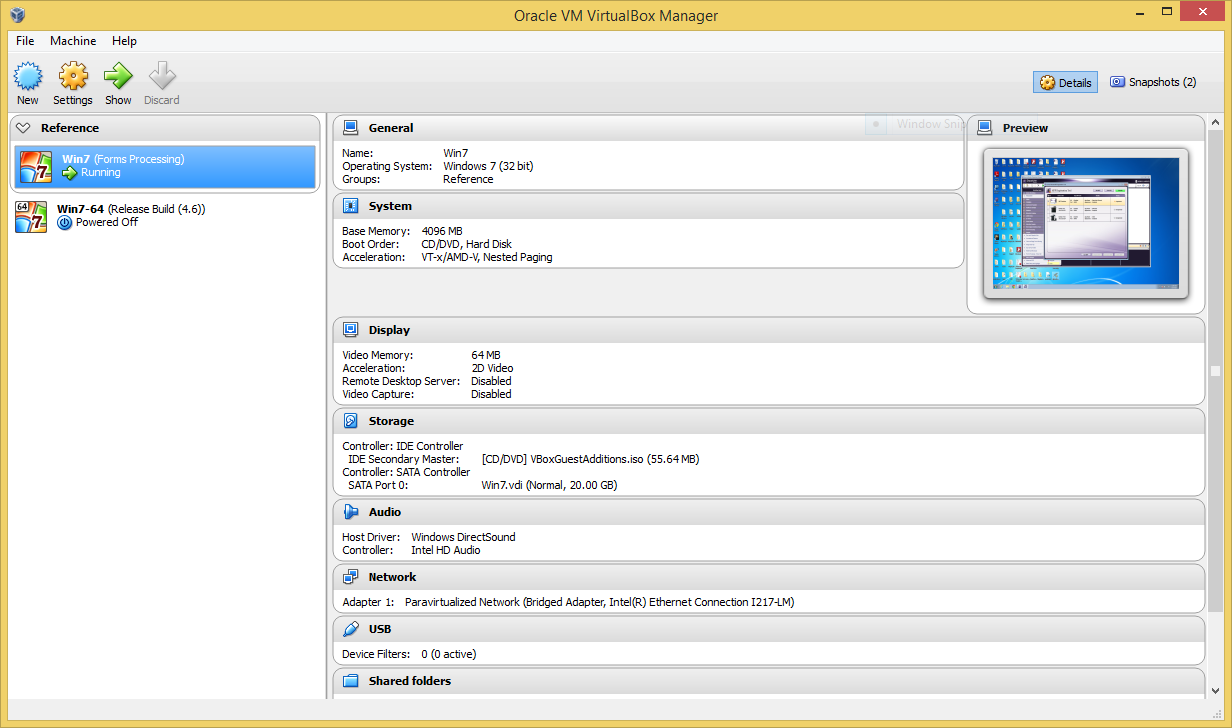Click the USB section icon
1232x728 pixels.
coord(351,629)
